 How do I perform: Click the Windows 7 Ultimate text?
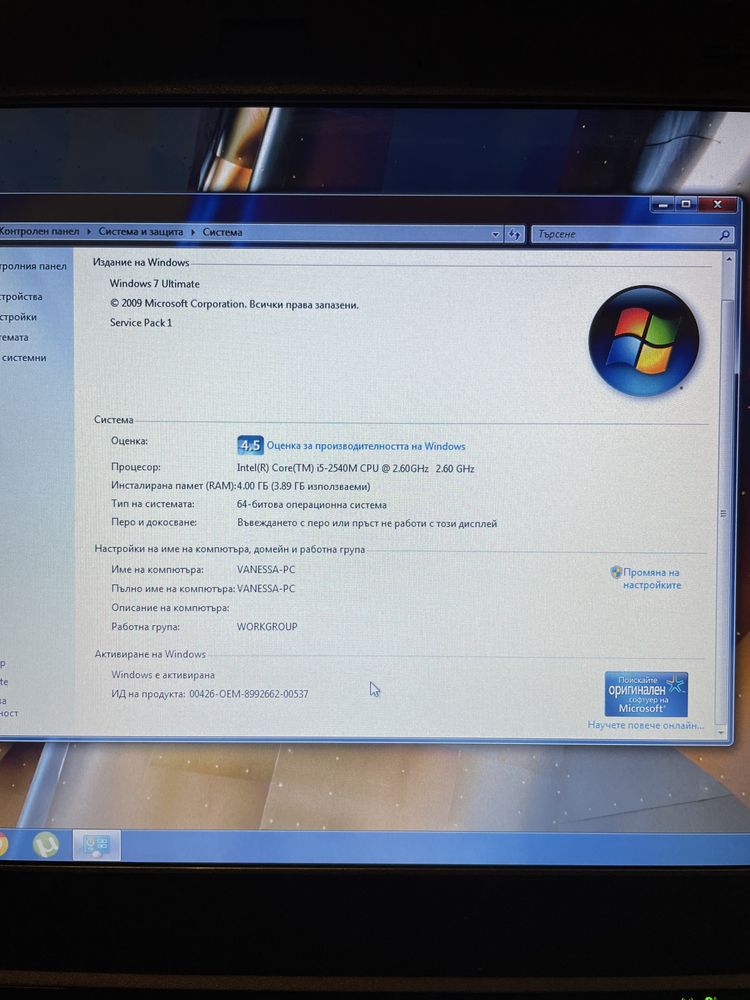pos(154,283)
